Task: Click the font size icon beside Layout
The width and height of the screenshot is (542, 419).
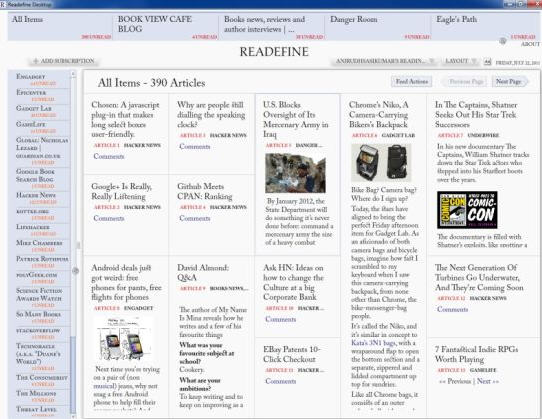Action: tap(487, 62)
